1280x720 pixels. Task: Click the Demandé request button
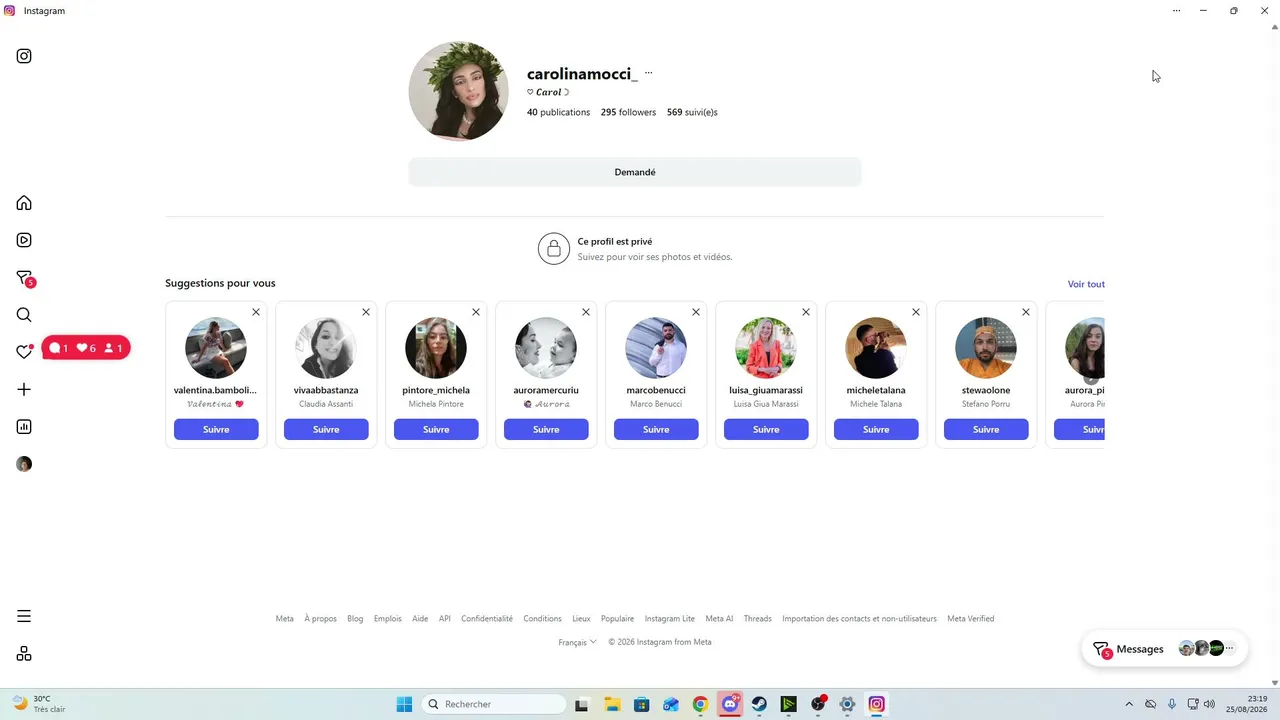635,172
